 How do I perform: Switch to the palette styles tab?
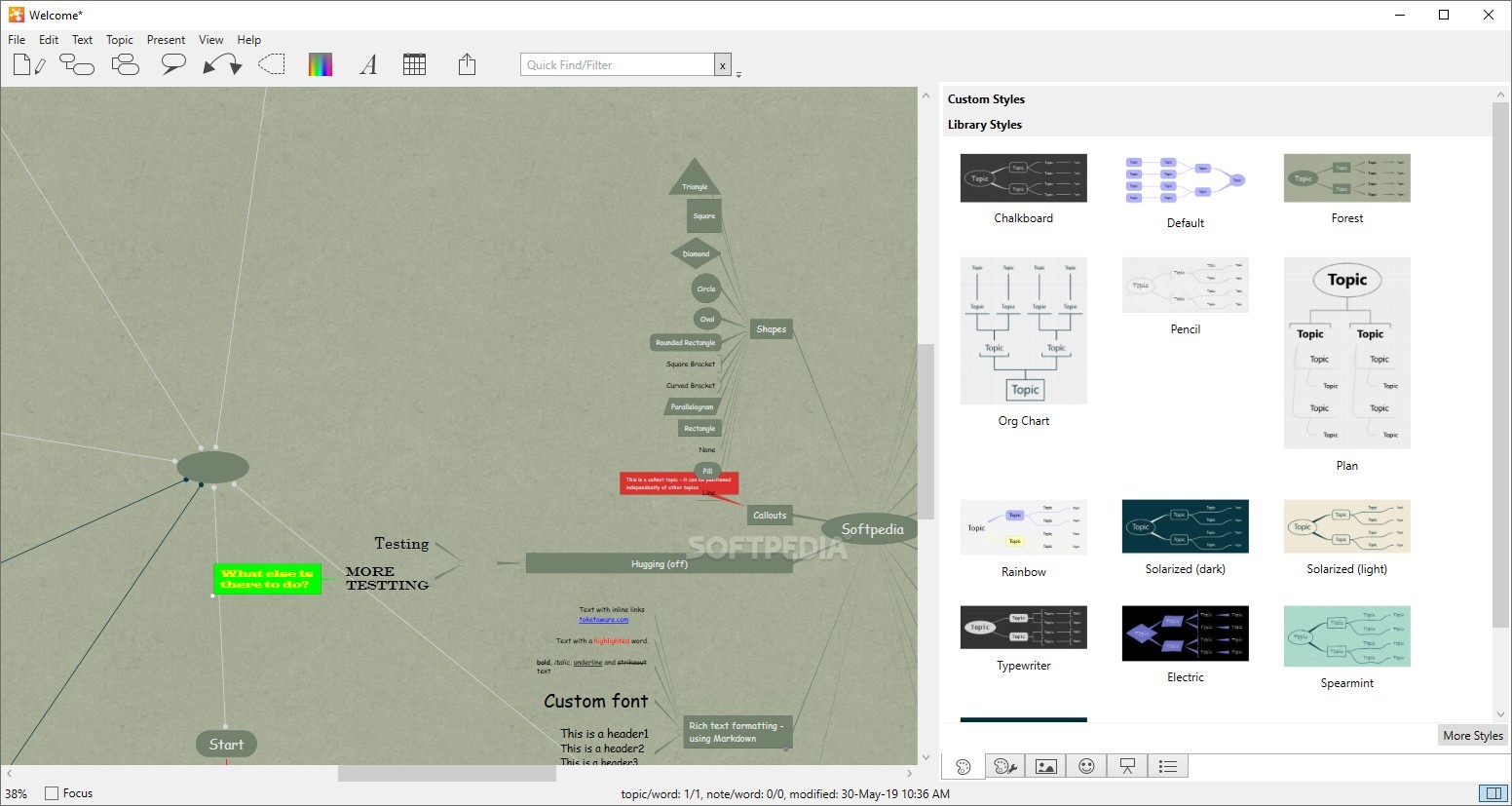tap(964, 767)
